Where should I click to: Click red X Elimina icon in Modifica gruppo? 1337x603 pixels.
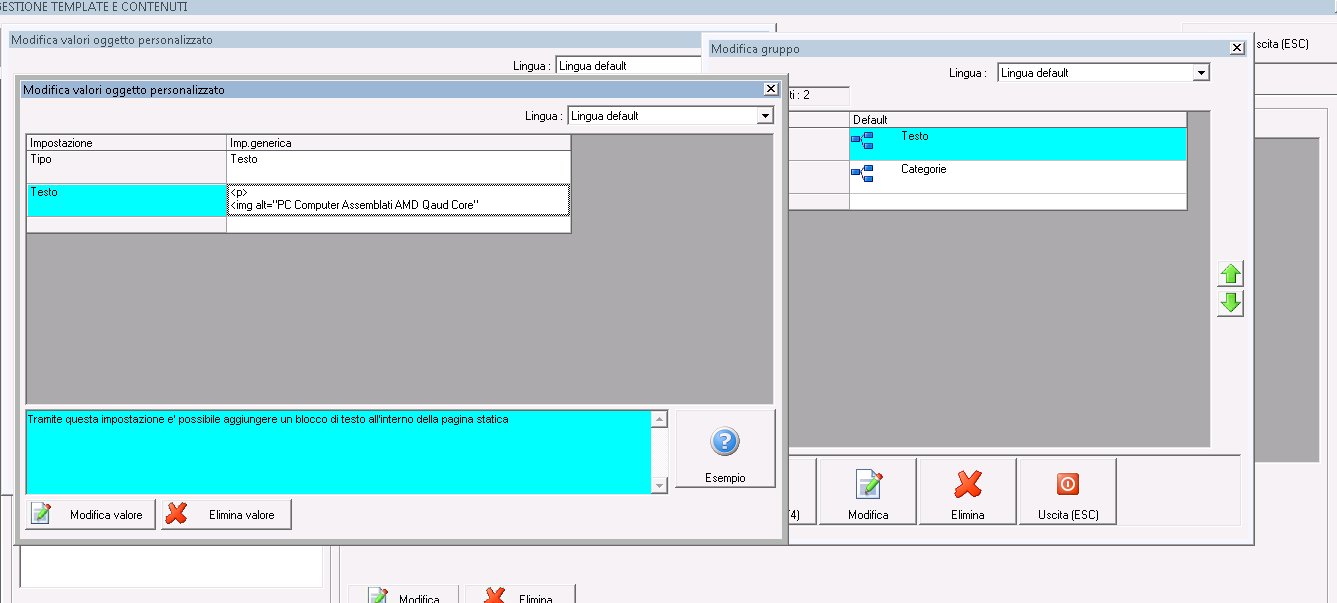tap(967, 484)
